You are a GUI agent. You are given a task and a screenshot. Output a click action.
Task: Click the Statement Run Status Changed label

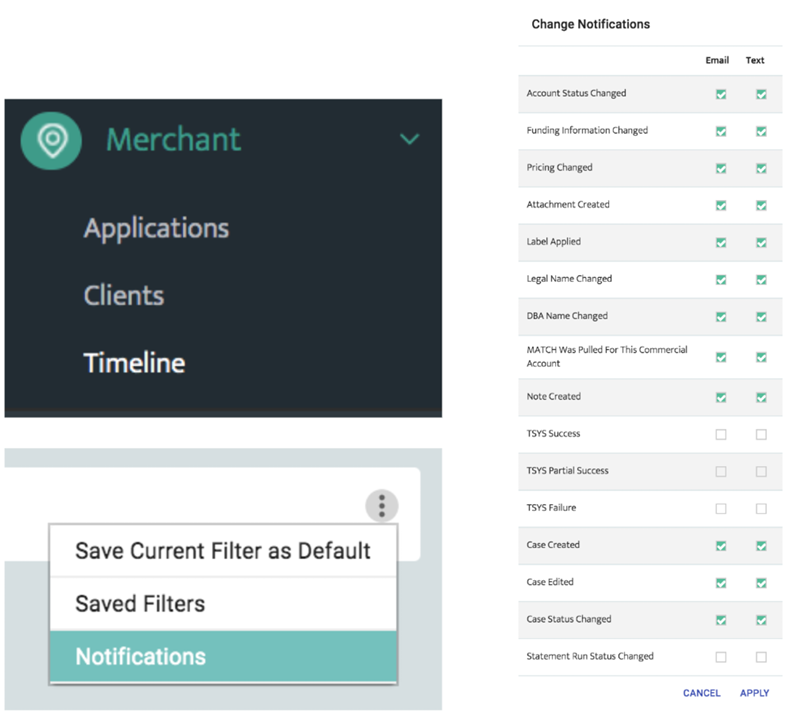(x=590, y=656)
